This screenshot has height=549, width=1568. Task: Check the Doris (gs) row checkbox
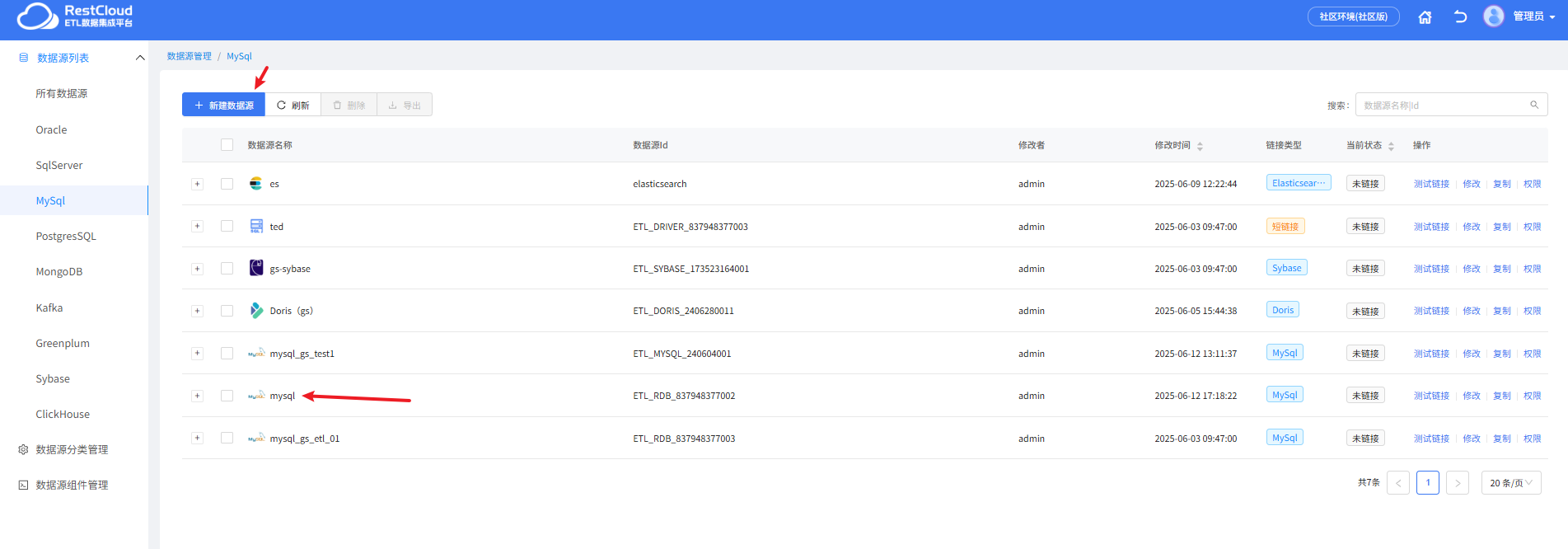coord(227,311)
